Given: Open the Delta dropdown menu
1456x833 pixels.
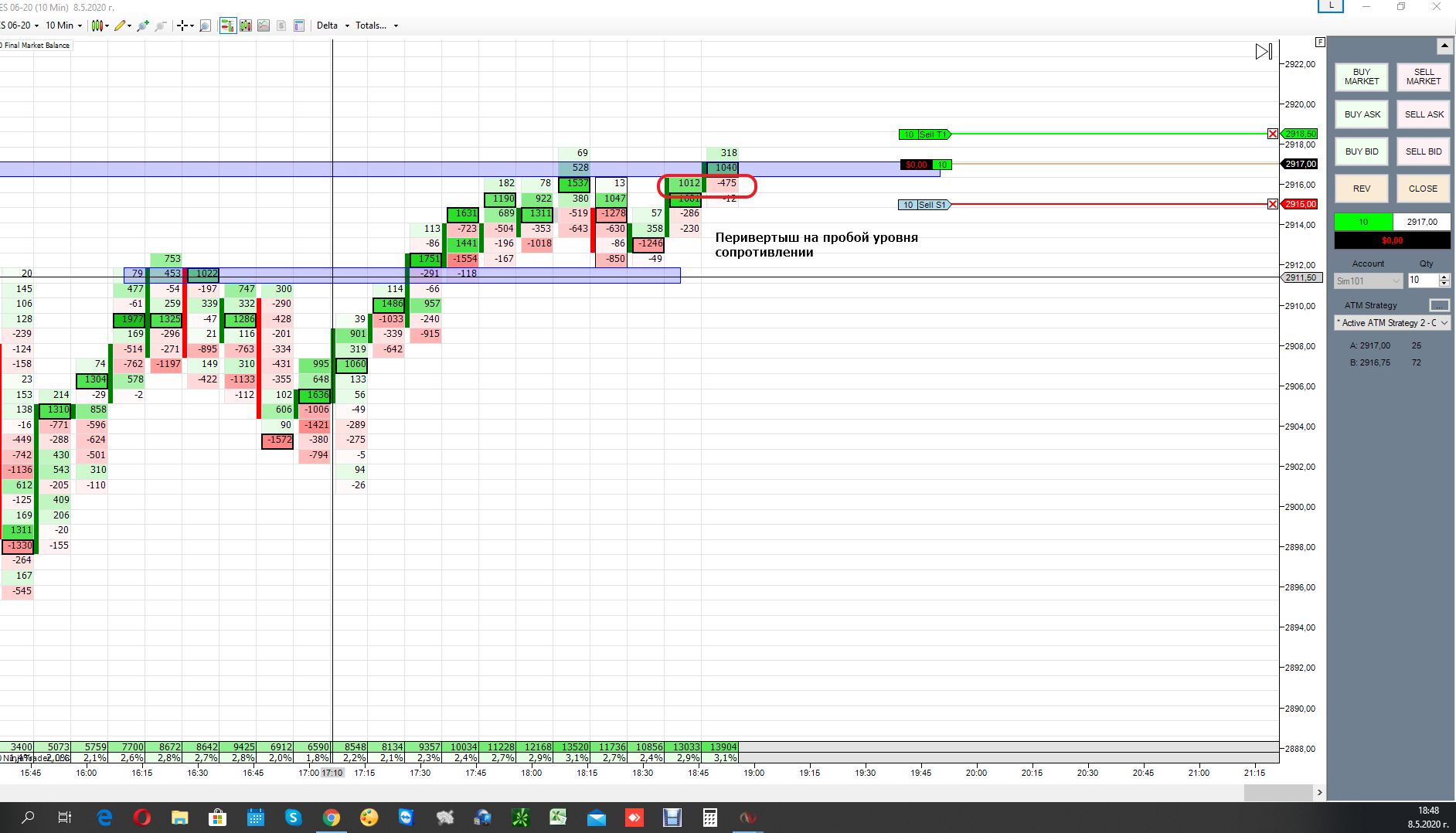Looking at the screenshot, I should pyautogui.click(x=333, y=25).
